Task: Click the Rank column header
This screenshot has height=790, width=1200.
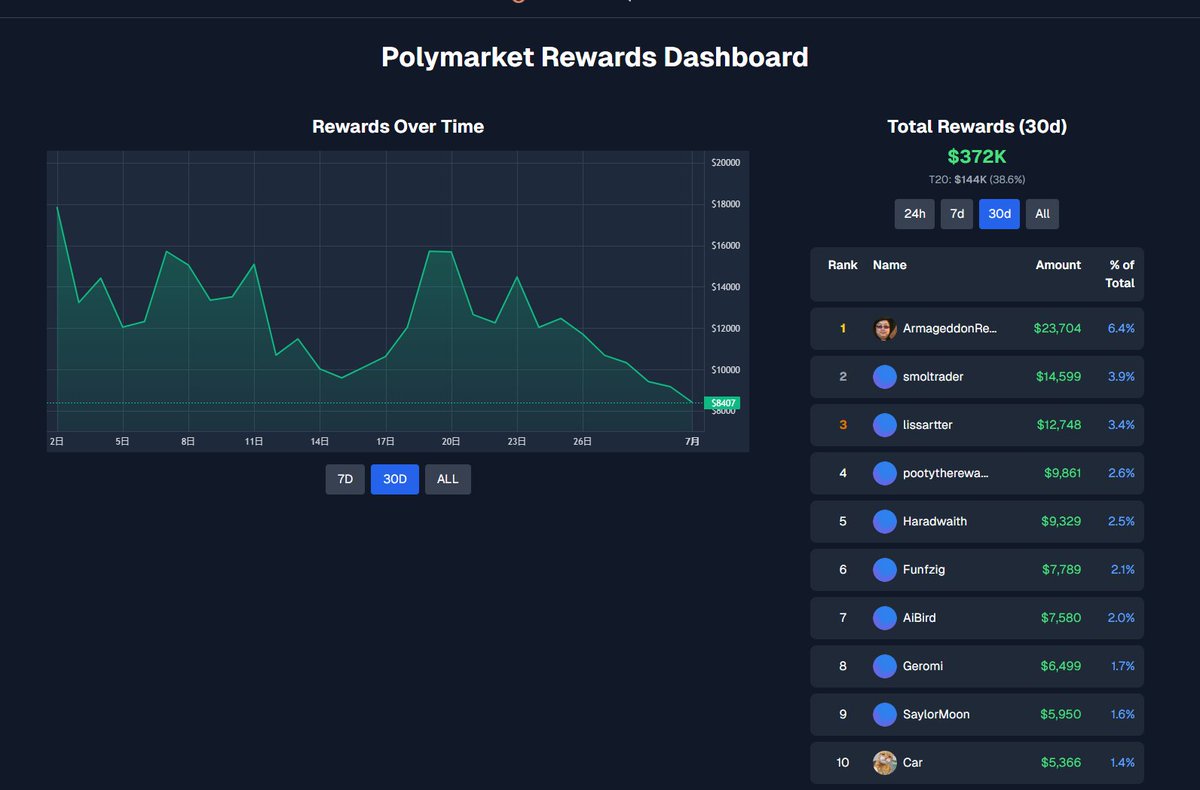Action: coord(843,265)
